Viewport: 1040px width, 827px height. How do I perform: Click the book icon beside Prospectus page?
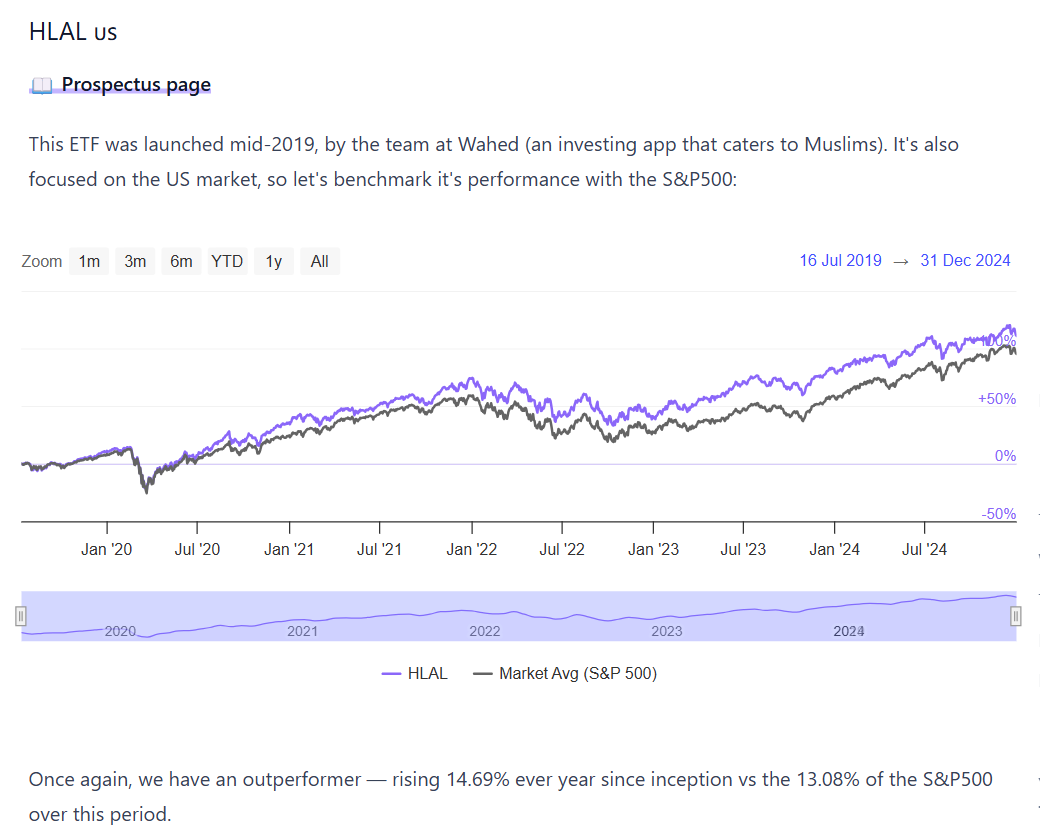(x=41, y=85)
